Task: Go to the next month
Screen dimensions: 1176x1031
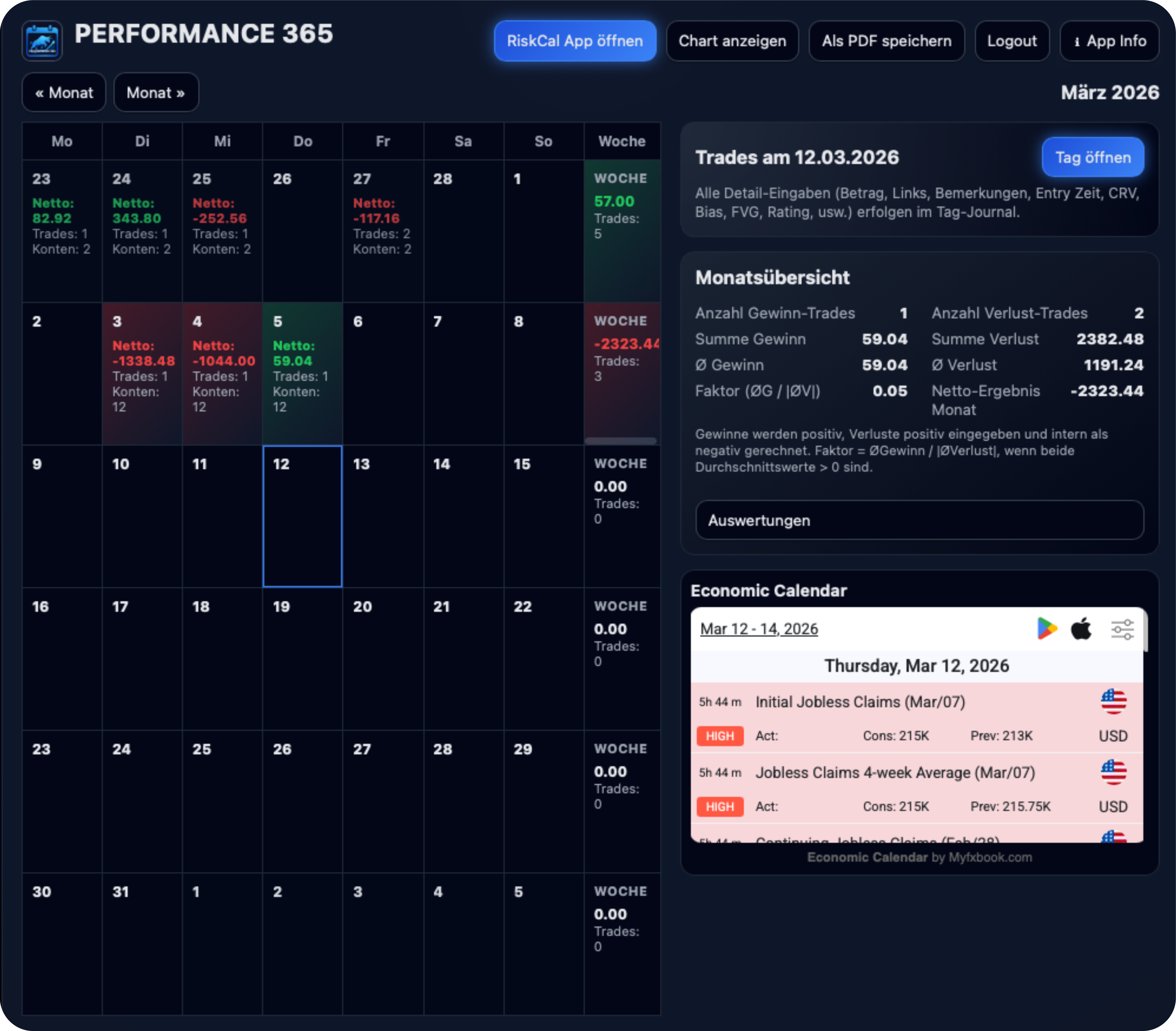Action: coord(156,92)
